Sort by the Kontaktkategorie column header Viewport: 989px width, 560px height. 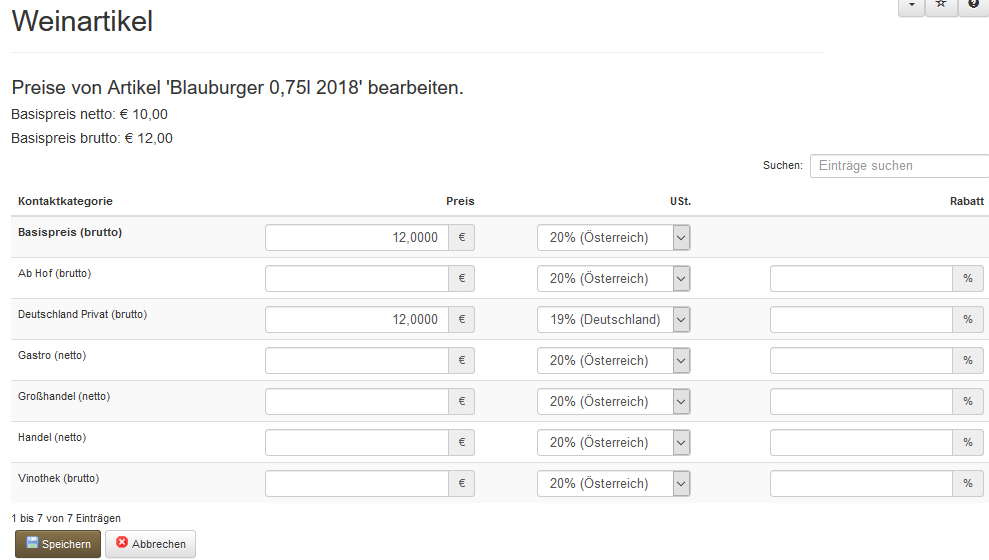[65, 202]
